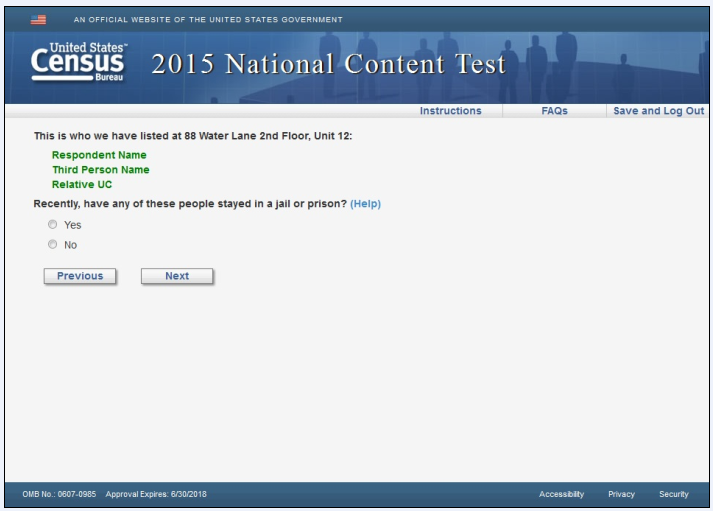Click the jail or prison question text

click(x=190, y=204)
